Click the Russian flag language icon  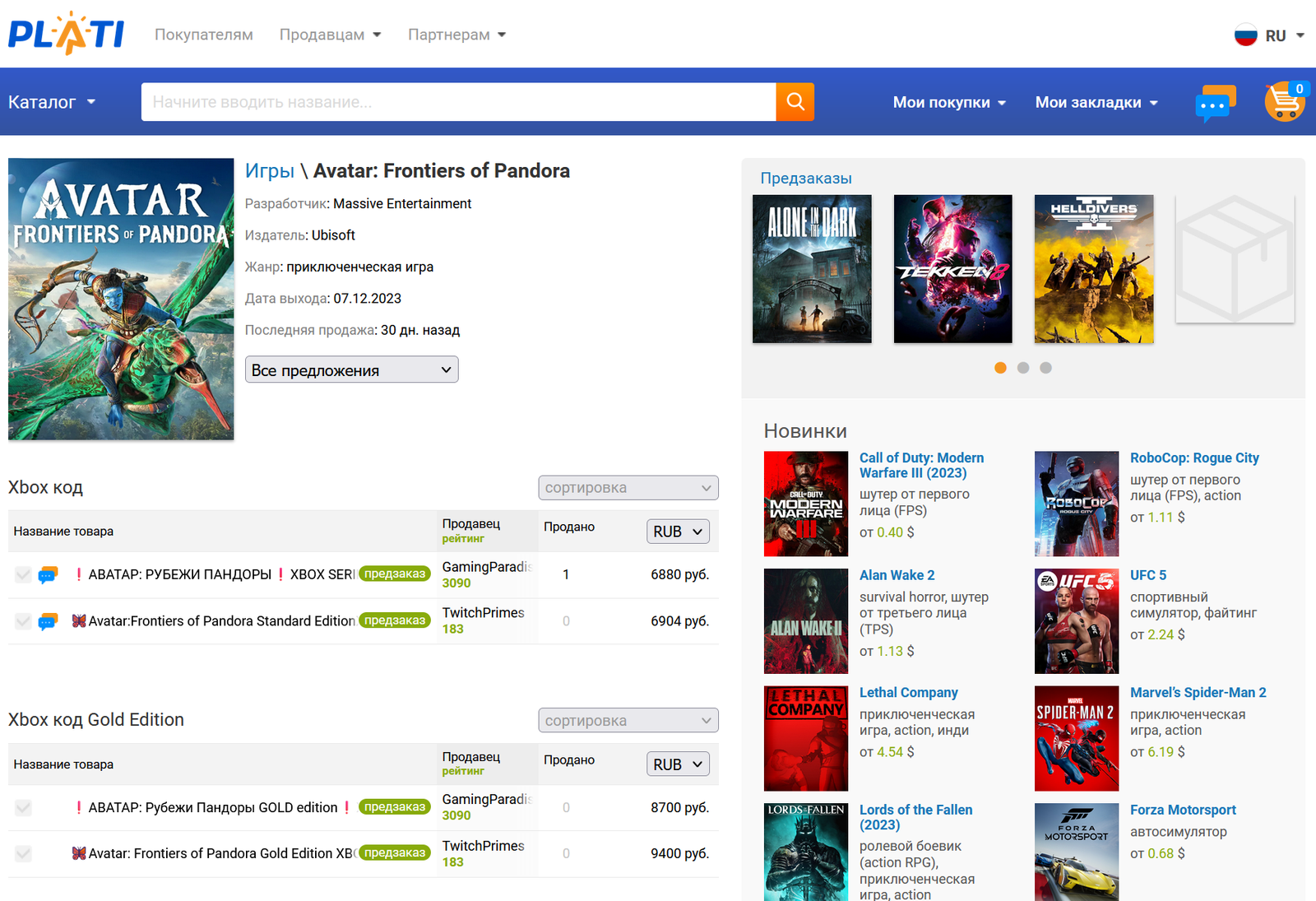pyautogui.click(x=1246, y=35)
